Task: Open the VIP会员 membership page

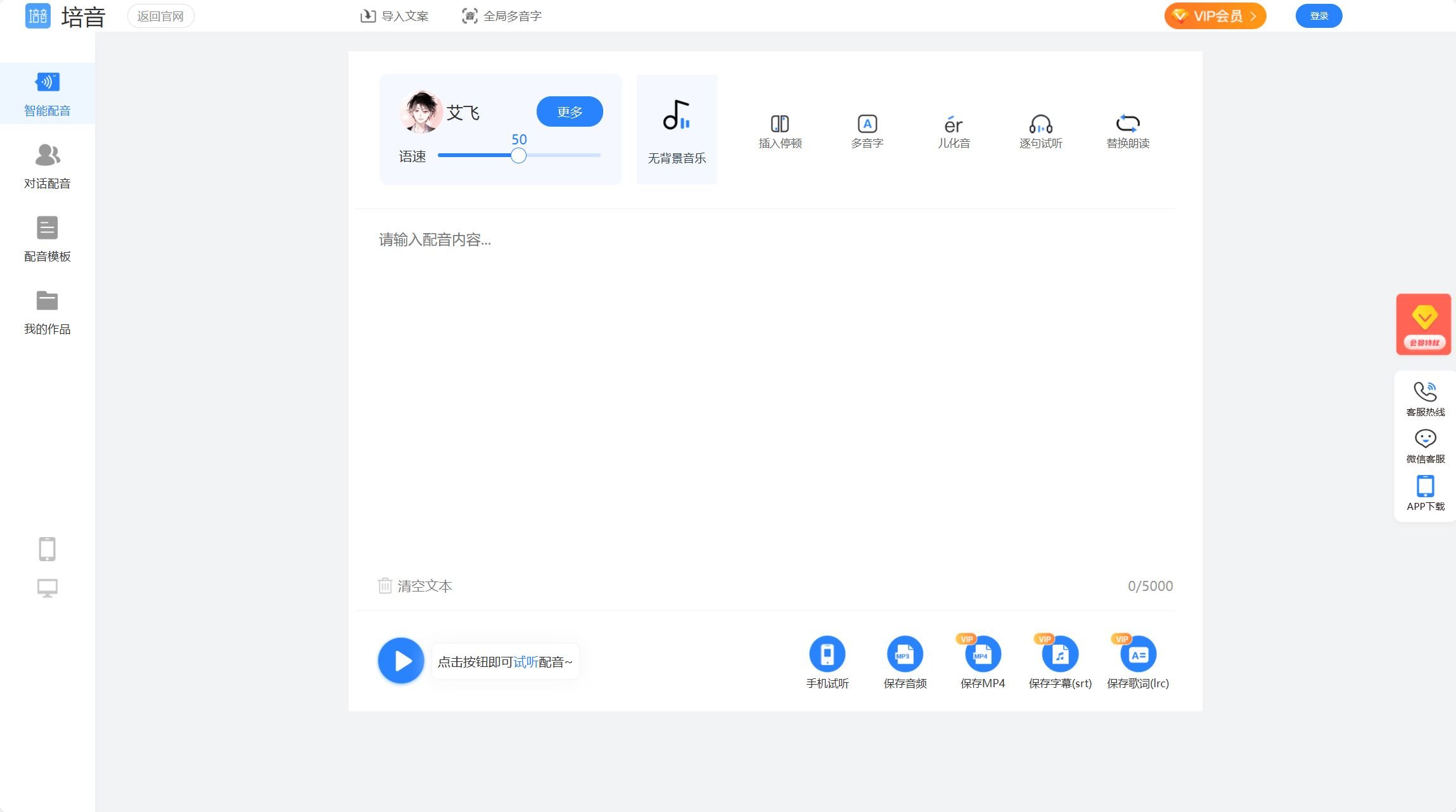Action: (x=1213, y=15)
